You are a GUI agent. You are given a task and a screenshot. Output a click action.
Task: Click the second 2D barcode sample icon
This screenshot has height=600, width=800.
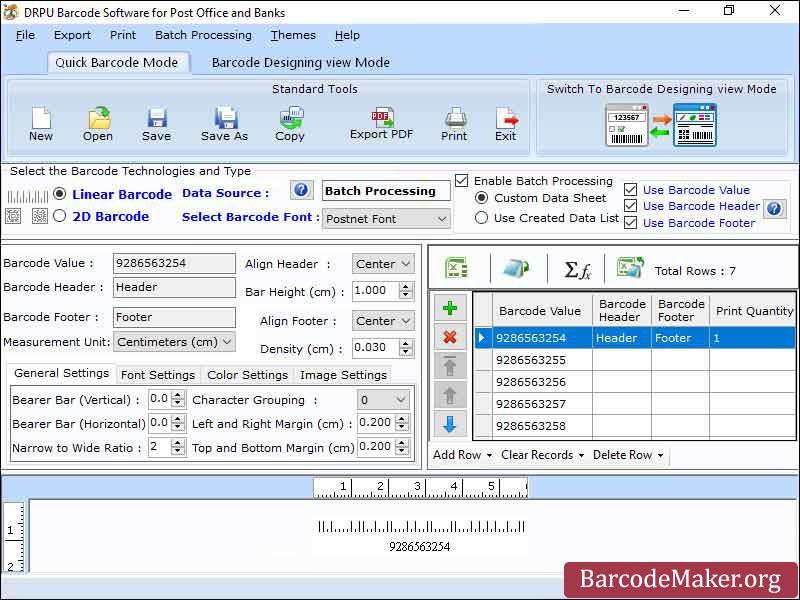tap(39, 216)
